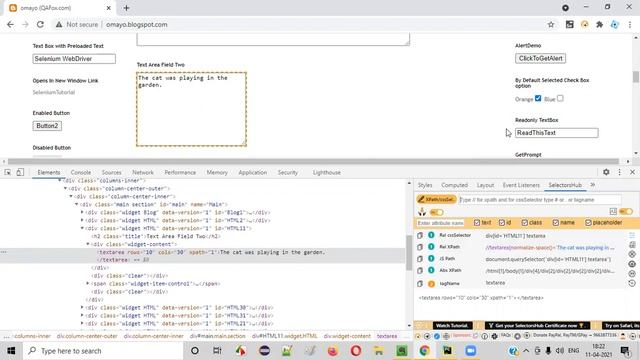Open the Chrome extensions puzzle icon
This screenshot has height=360, width=640.
[600, 24]
